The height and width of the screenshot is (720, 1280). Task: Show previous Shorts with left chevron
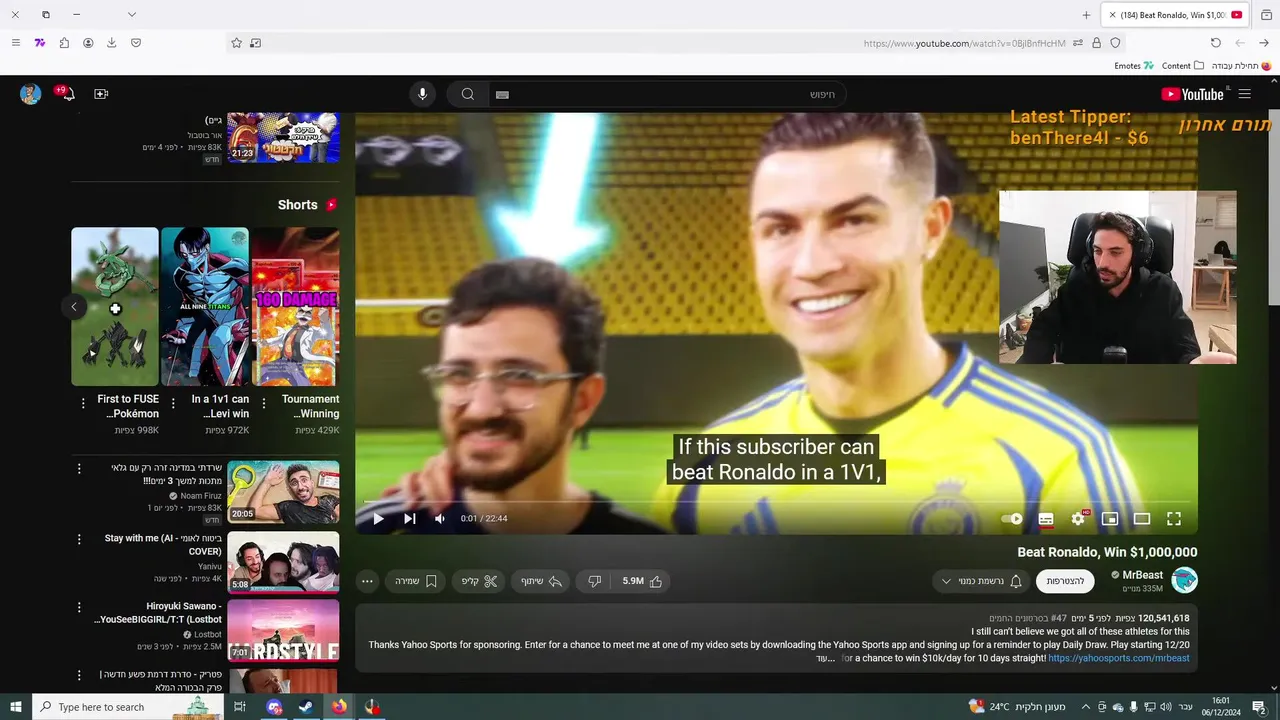click(x=74, y=307)
